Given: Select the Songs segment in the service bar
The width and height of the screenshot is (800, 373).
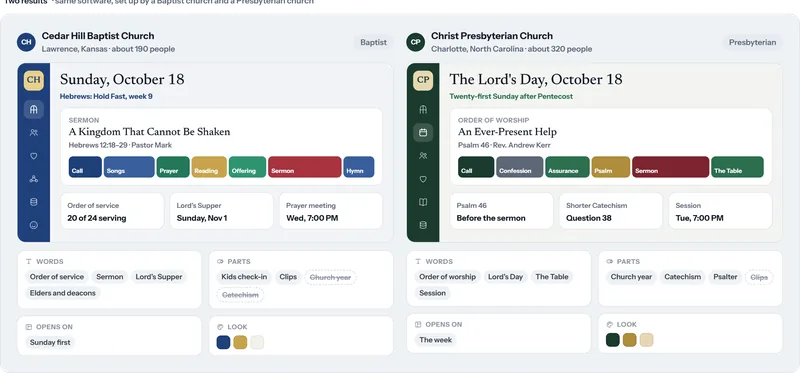Looking at the screenshot, I should tap(129, 167).
